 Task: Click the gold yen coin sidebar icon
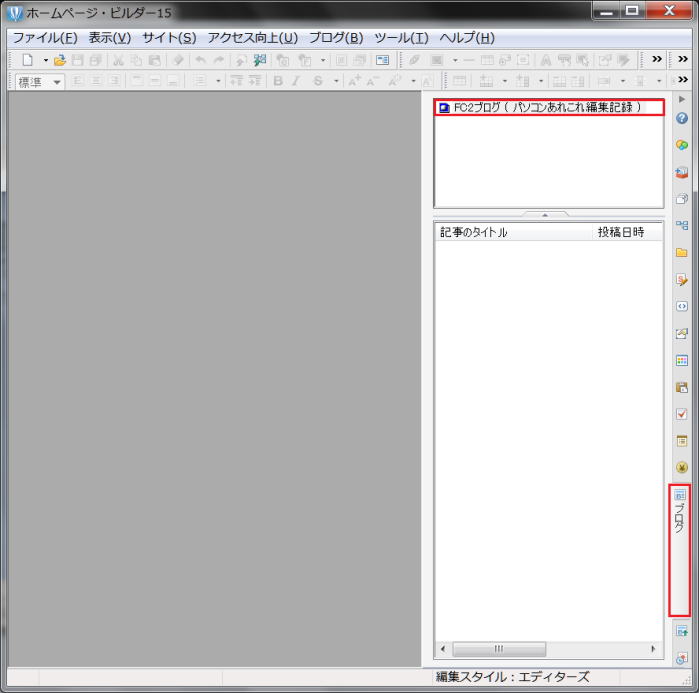click(682, 467)
